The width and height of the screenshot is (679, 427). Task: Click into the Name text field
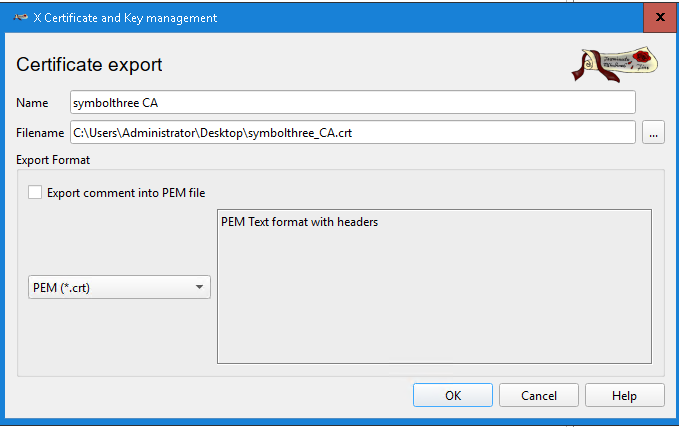(x=352, y=103)
